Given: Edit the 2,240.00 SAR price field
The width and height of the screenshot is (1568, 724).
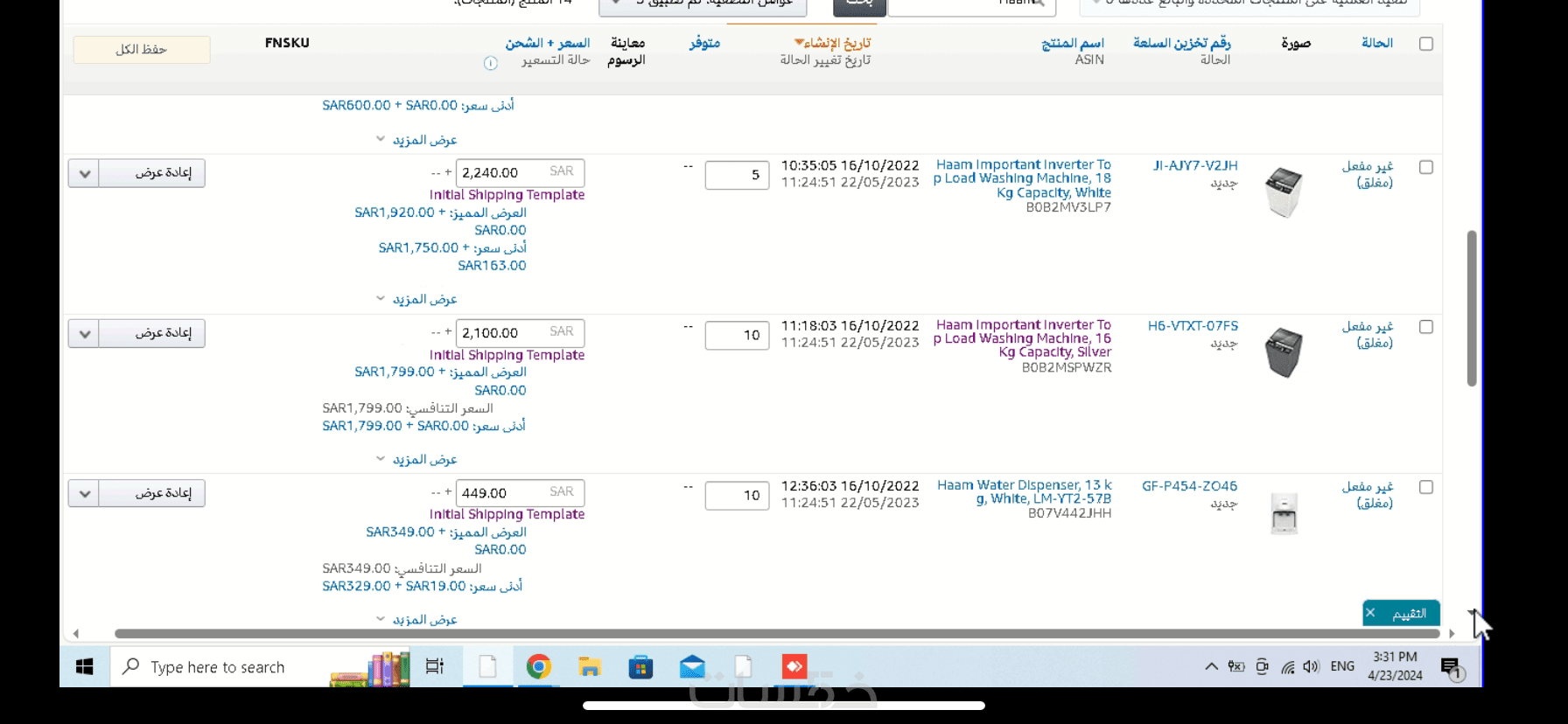Looking at the screenshot, I should coord(520,172).
